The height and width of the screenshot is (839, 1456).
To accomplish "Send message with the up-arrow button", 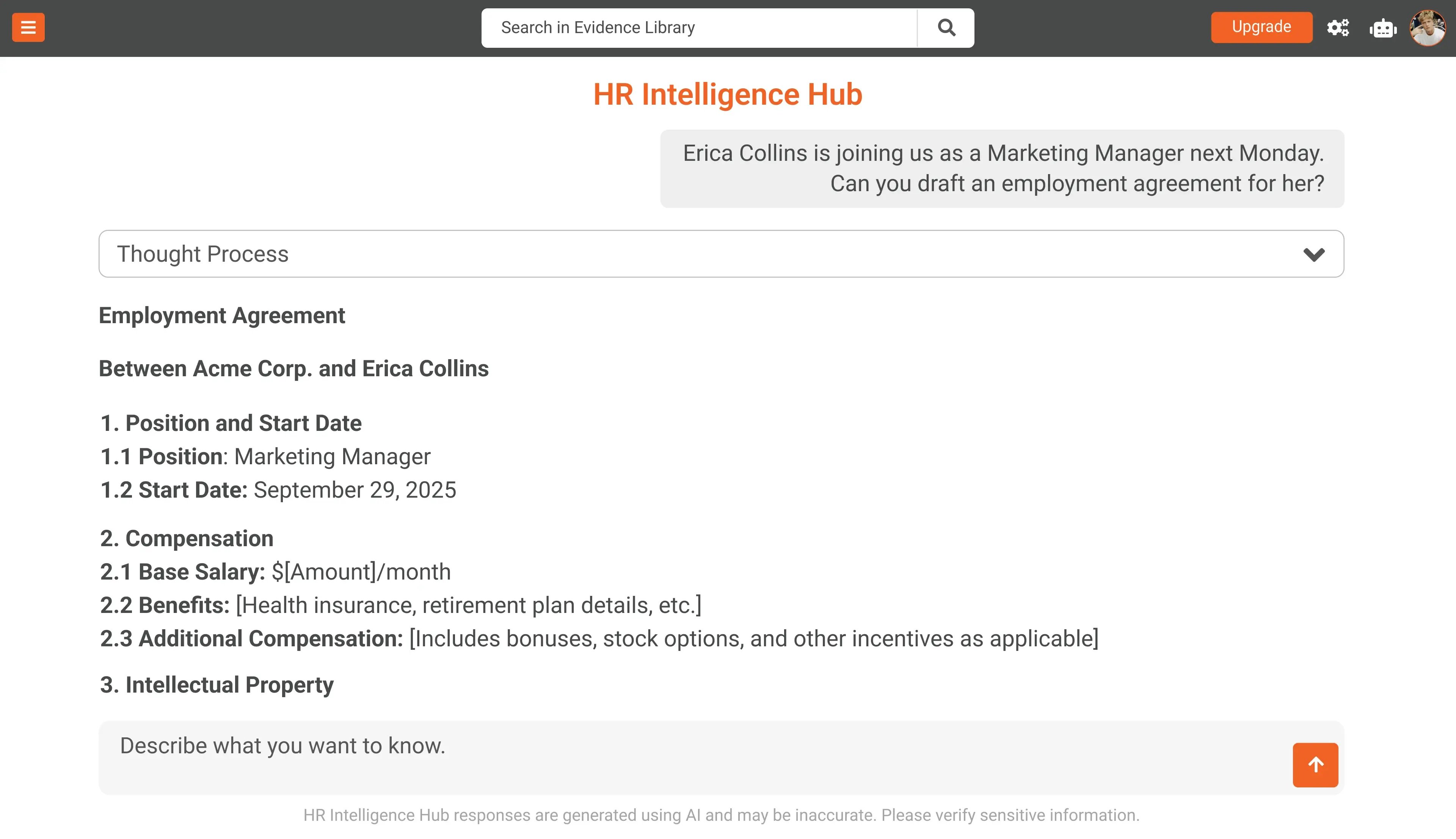I will [1315, 765].
